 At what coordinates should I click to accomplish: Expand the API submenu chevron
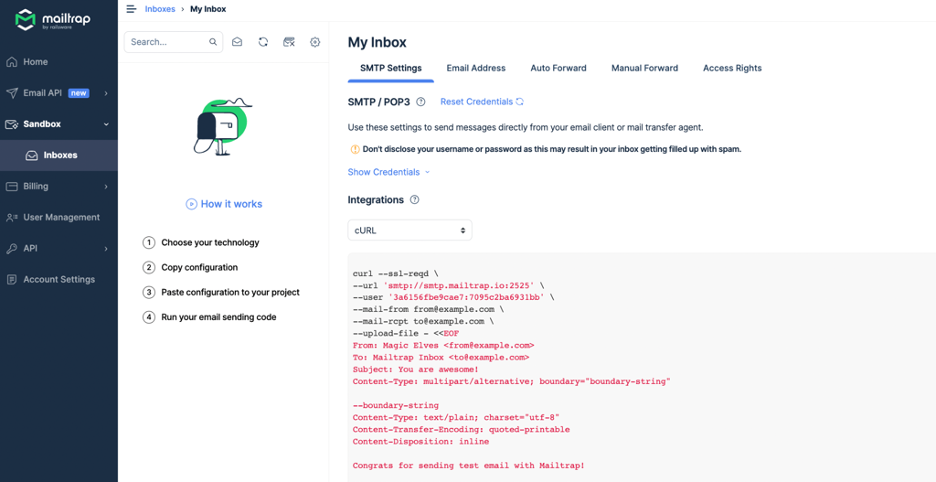(106, 248)
